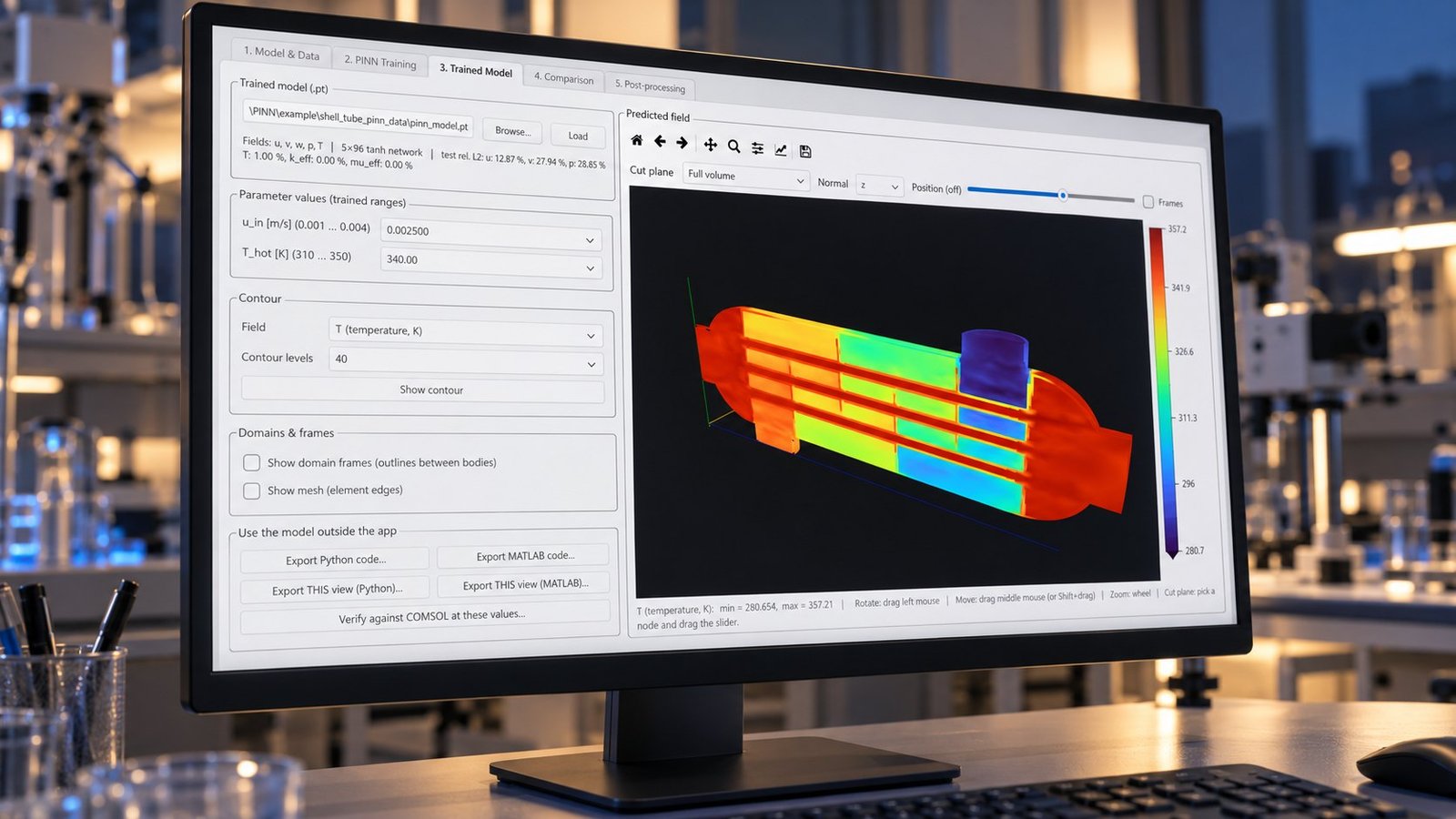Switch to 4. Comparison tab
Viewport: 1456px width, 819px height.
click(563, 78)
